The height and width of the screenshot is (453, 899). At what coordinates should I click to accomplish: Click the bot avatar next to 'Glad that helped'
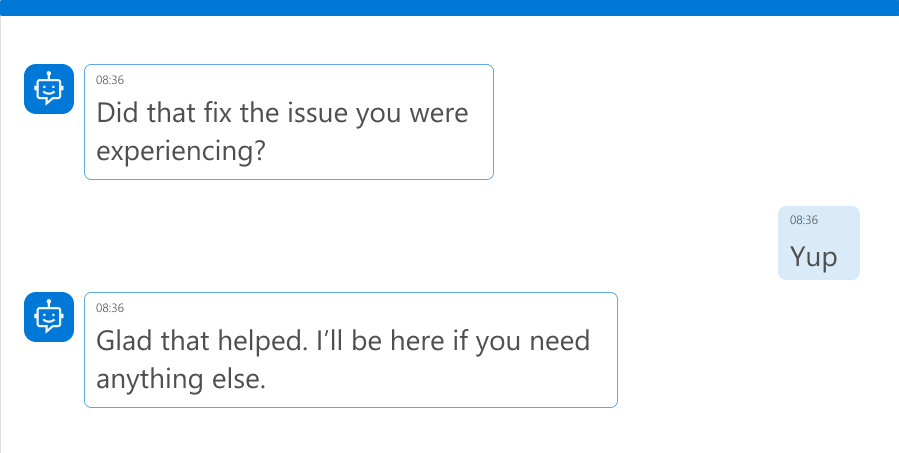(x=48, y=317)
